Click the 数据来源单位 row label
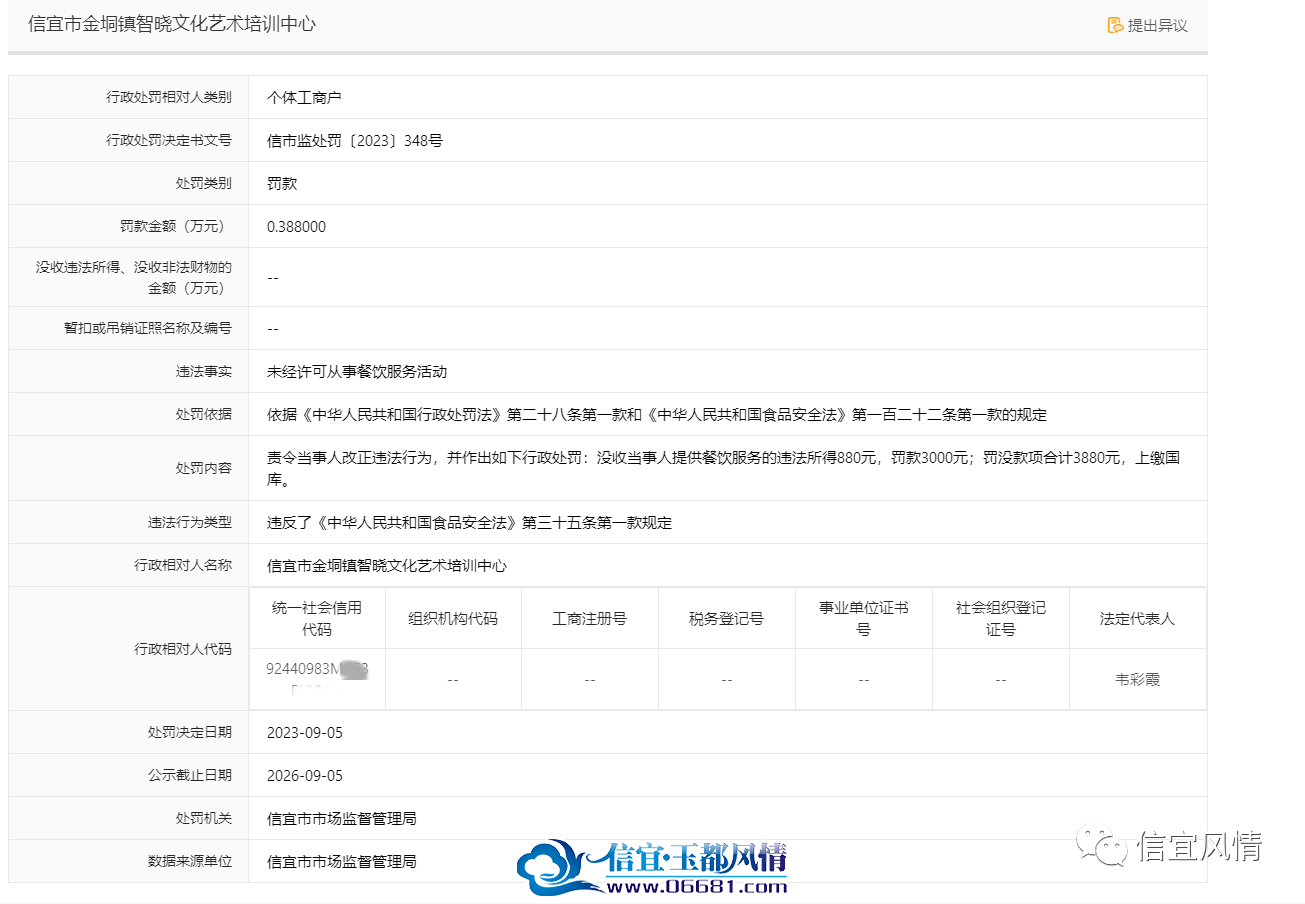This screenshot has height=904, width=1305. 190,861
